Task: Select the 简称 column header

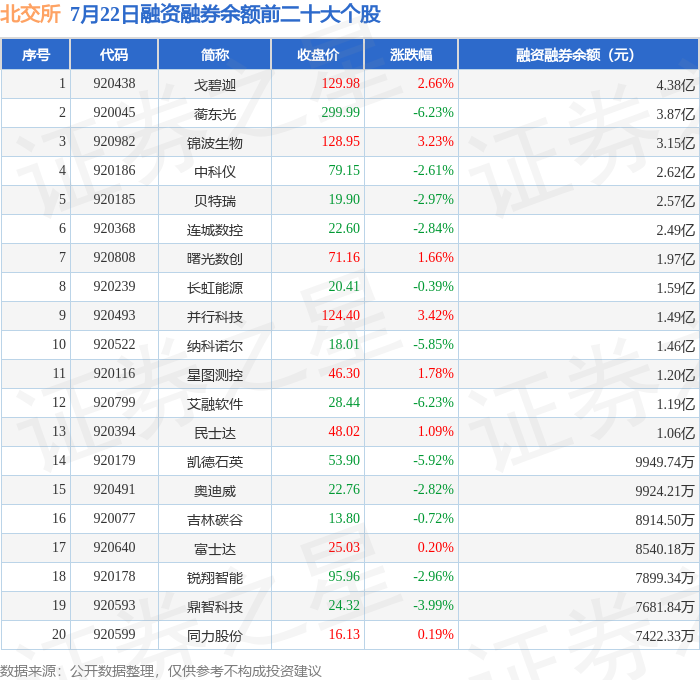Action: pos(215,54)
